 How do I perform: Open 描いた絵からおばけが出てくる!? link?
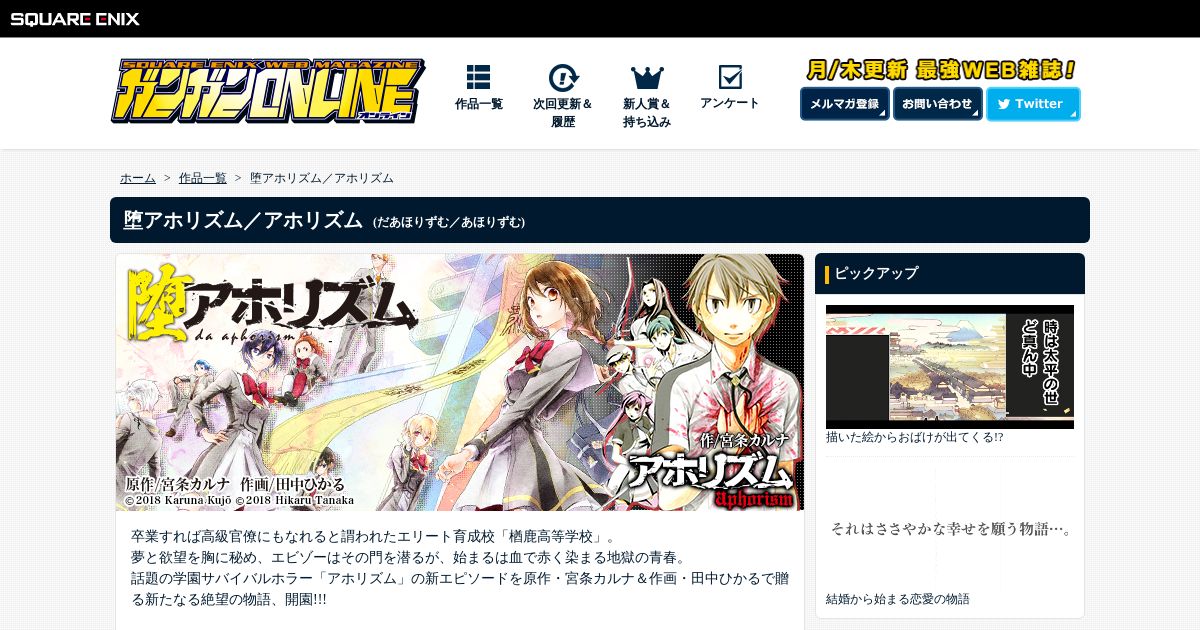tap(915, 438)
